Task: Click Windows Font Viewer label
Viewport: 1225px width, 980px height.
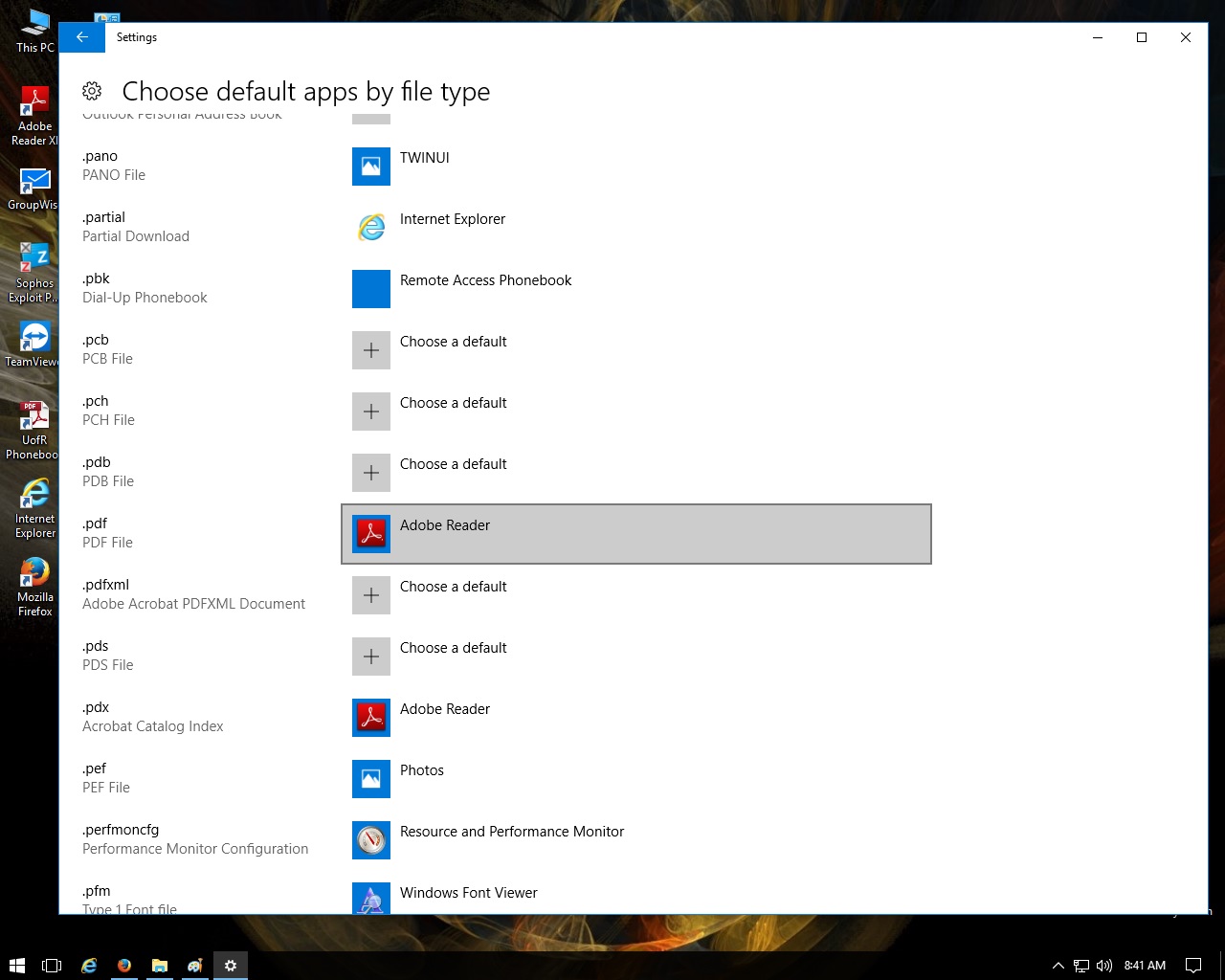Action: [x=469, y=893]
